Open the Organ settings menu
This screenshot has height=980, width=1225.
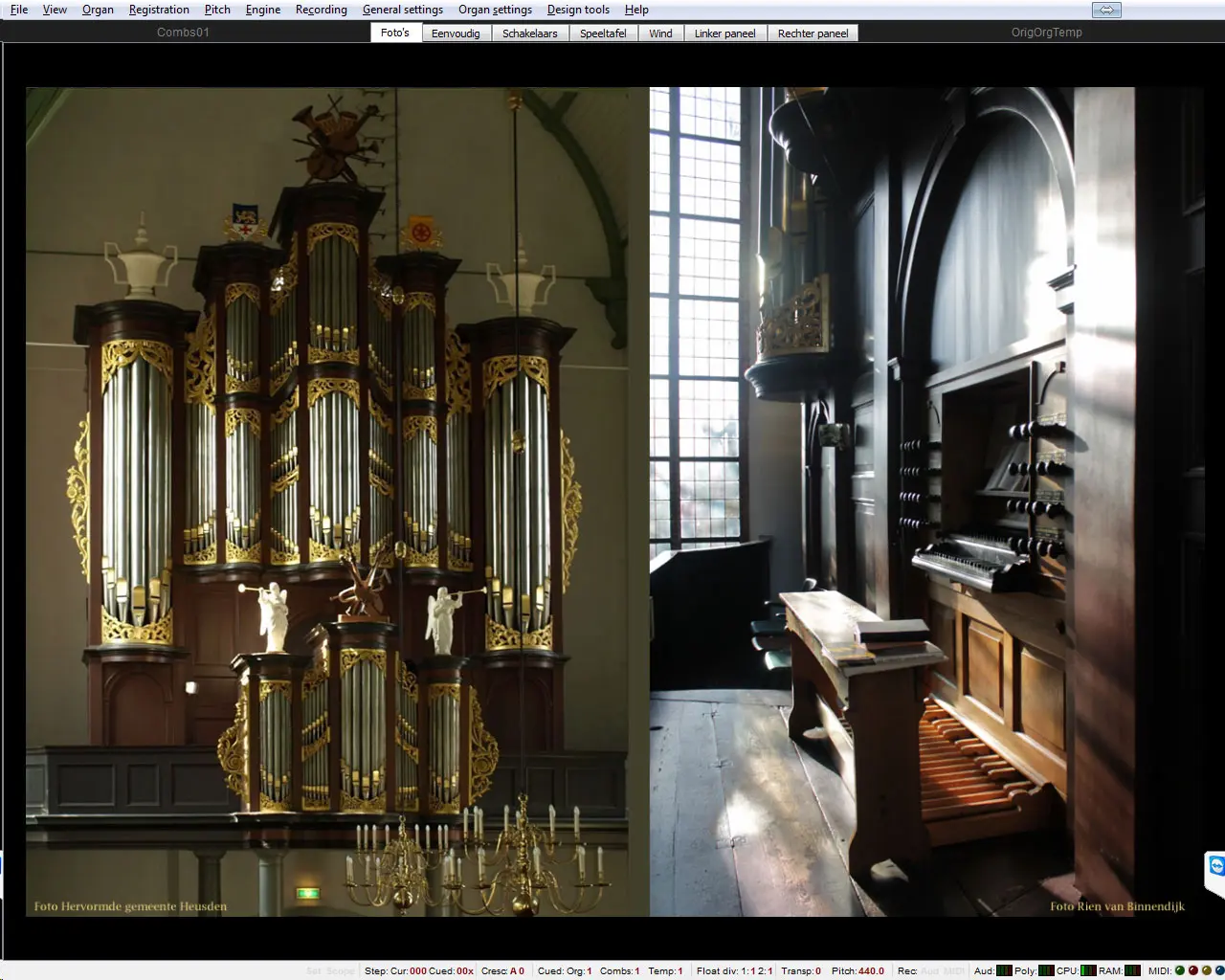(495, 10)
